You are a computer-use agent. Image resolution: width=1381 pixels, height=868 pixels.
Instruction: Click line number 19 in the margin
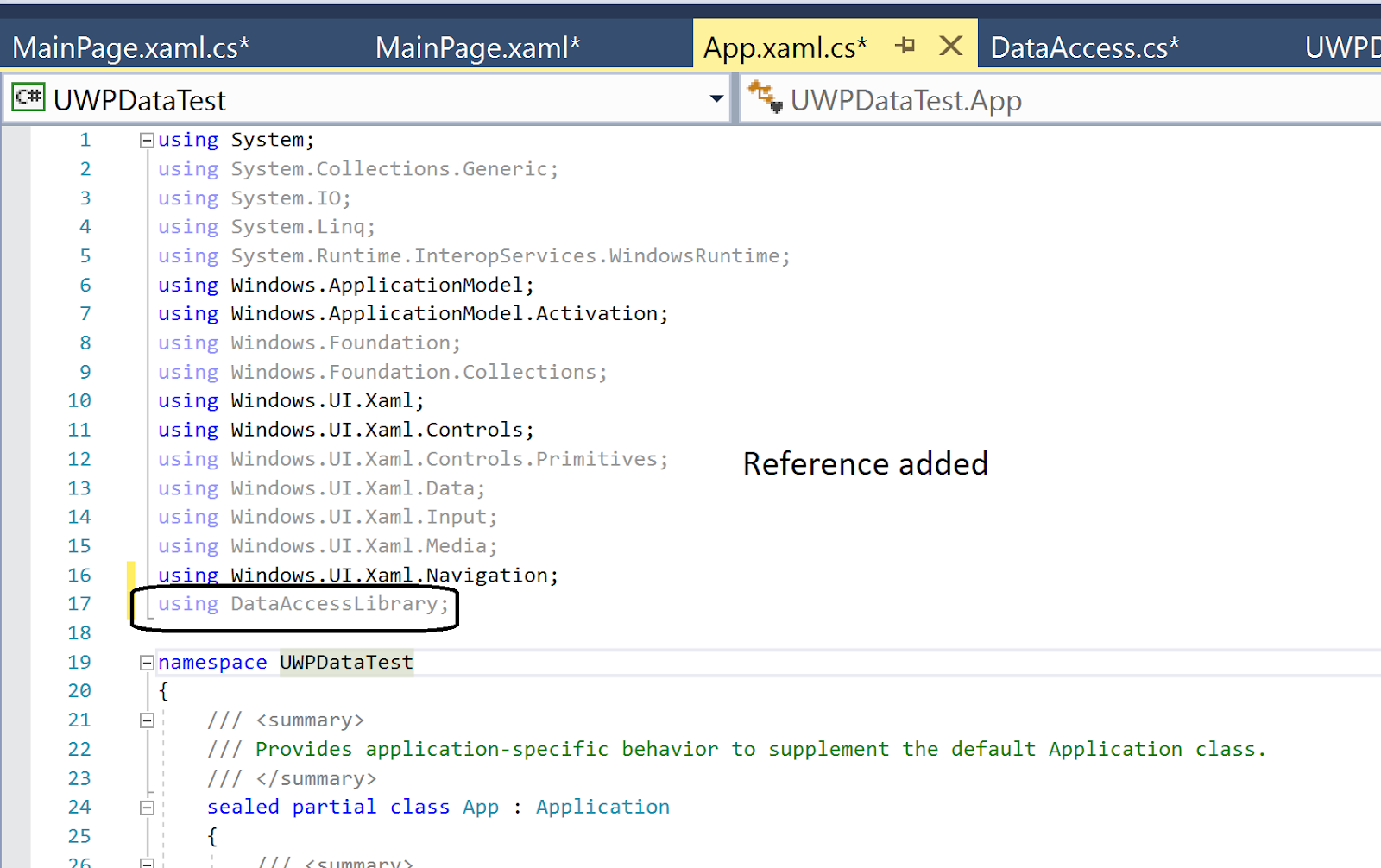[x=79, y=662]
